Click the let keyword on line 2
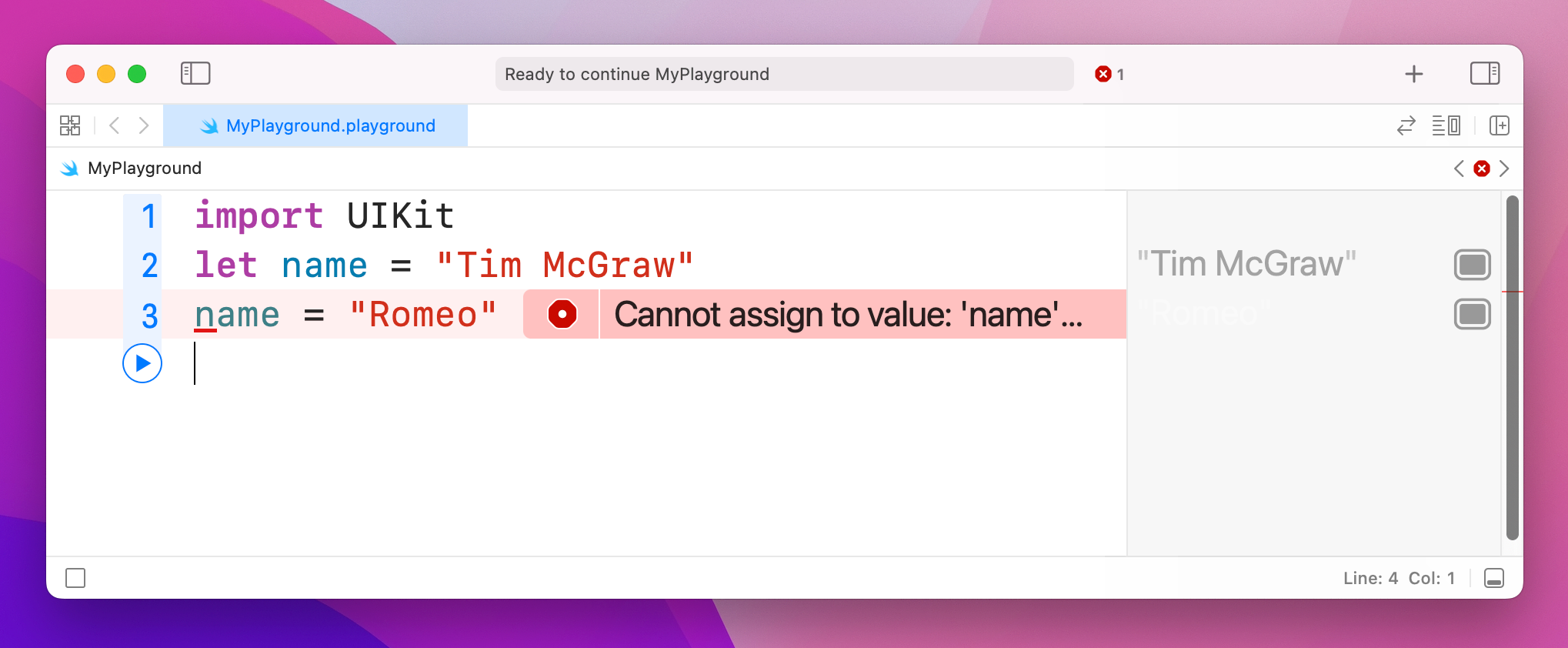Viewport: 1568px width, 648px height. click(x=226, y=265)
